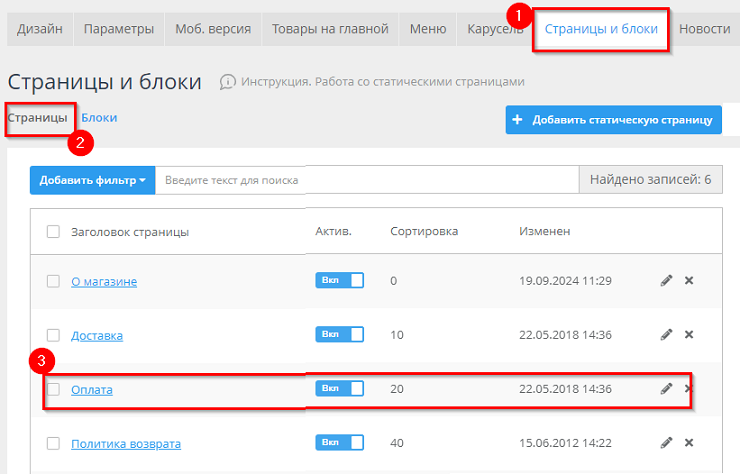The width and height of the screenshot is (740, 474).
Task: Select all pages with header checkbox
Action: pyautogui.click(x=53, y=232)
